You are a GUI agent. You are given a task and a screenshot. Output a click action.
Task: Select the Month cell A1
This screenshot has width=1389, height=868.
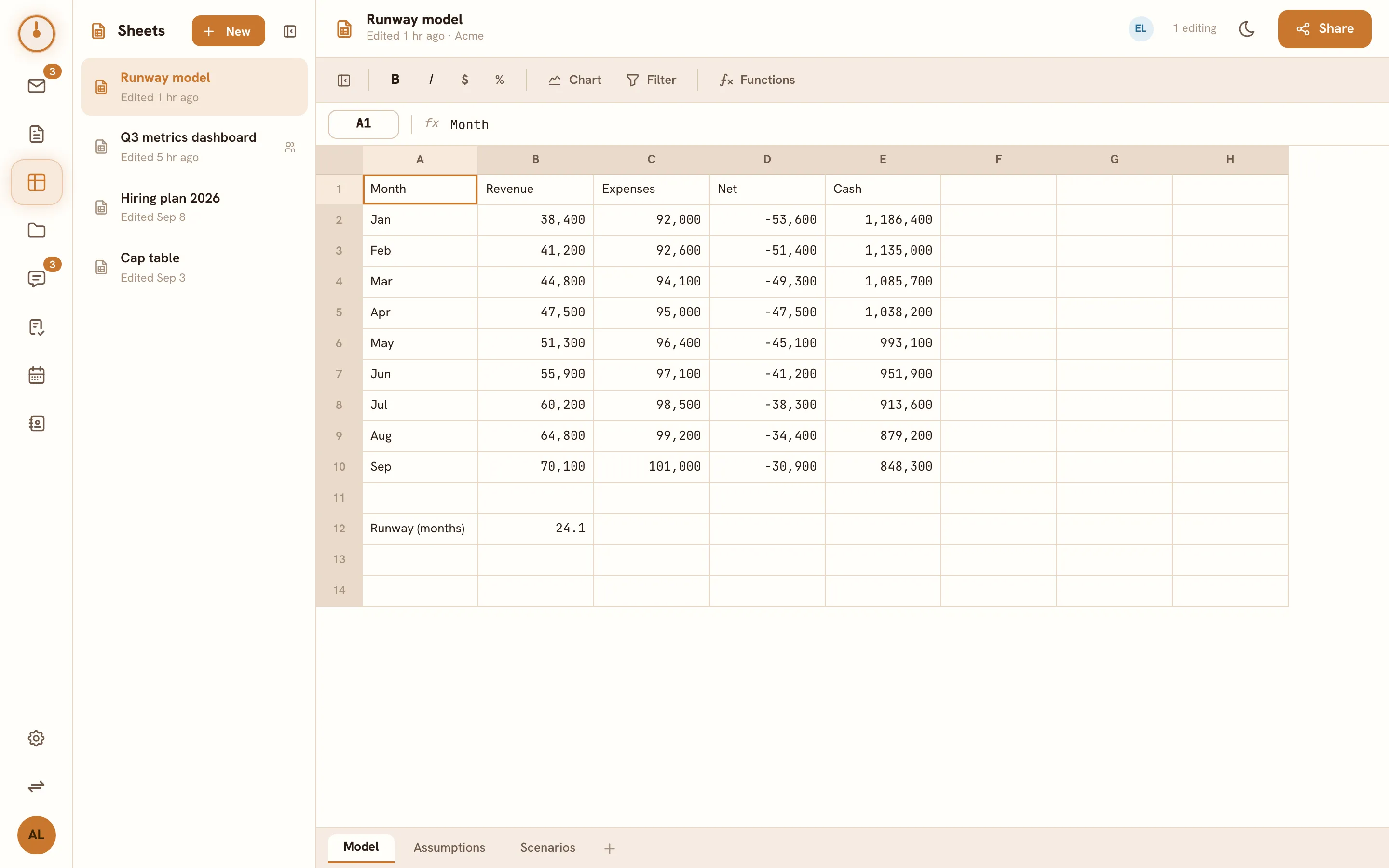tap(420, 190)
